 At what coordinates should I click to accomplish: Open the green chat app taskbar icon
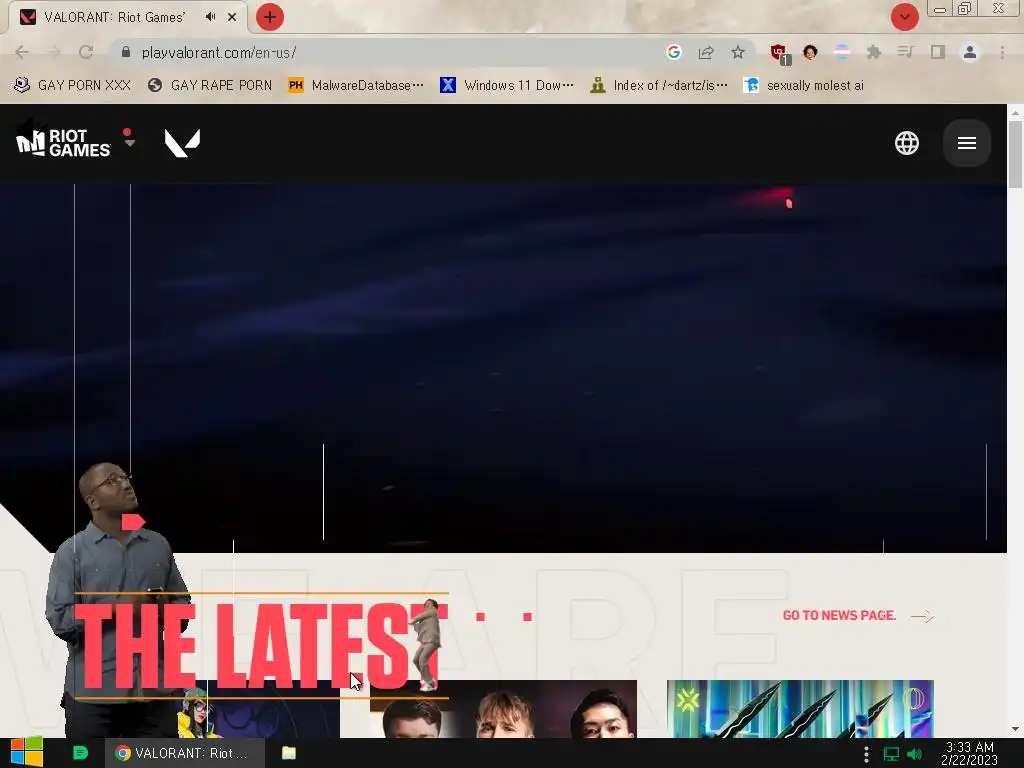click(x=80, y=753)
